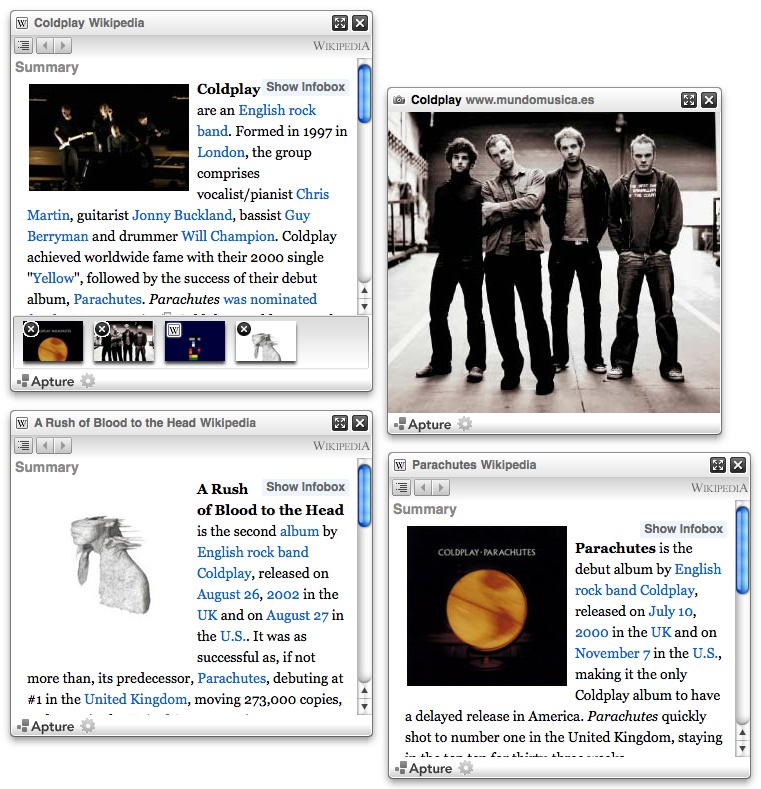
Task: Open band photo thumbnail in Coldplay tray
Action: point(124,342)
